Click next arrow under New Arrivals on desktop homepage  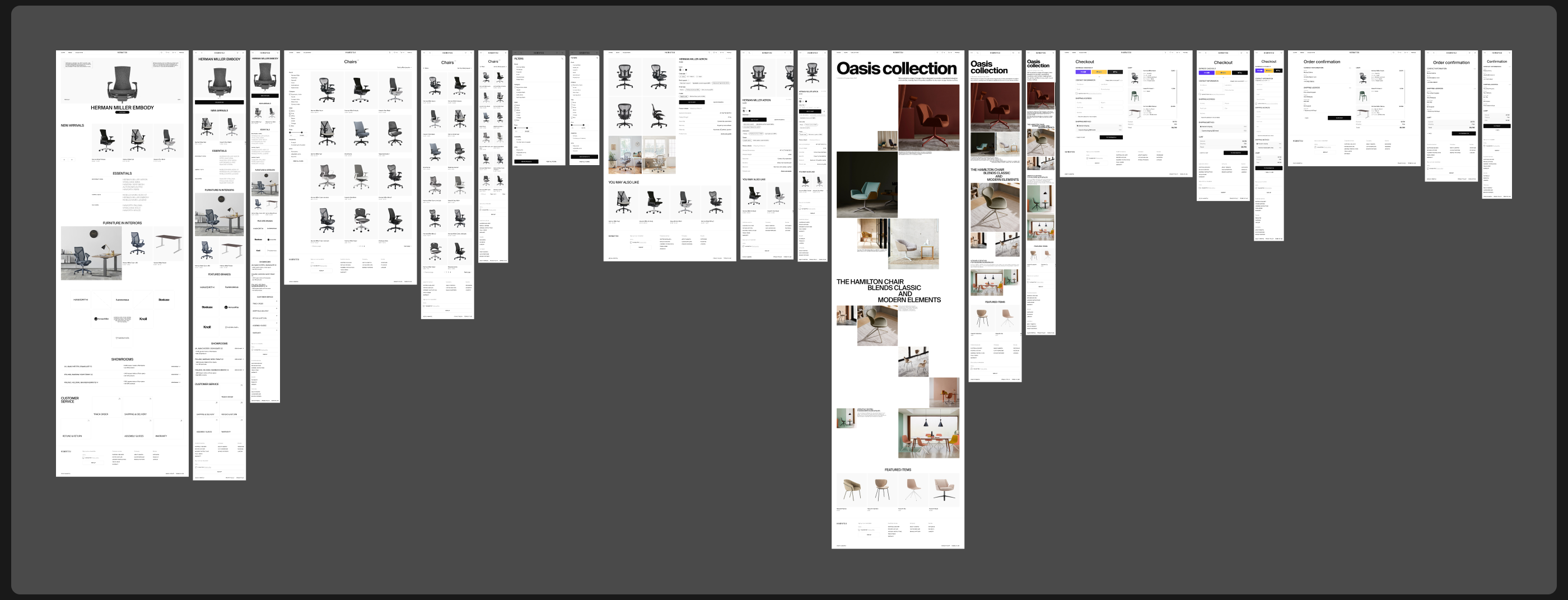pos(72,160)
